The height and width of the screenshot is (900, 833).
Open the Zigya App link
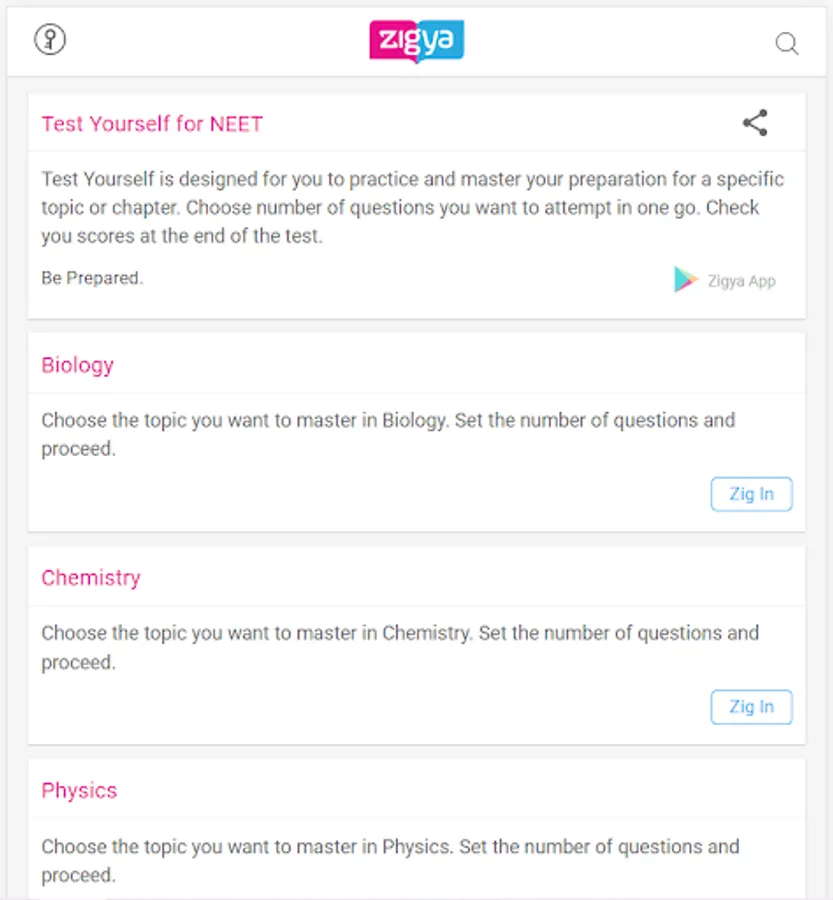click(741, 281)
